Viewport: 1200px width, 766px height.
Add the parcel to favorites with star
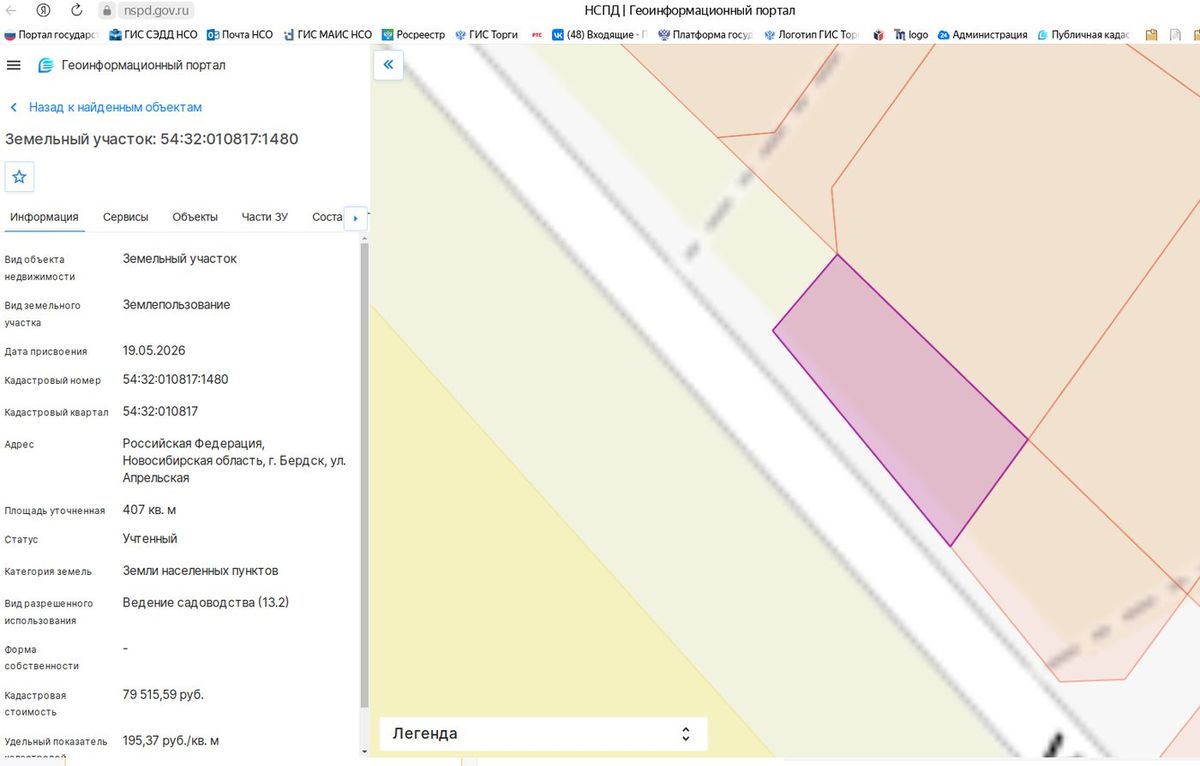(19, 177)
